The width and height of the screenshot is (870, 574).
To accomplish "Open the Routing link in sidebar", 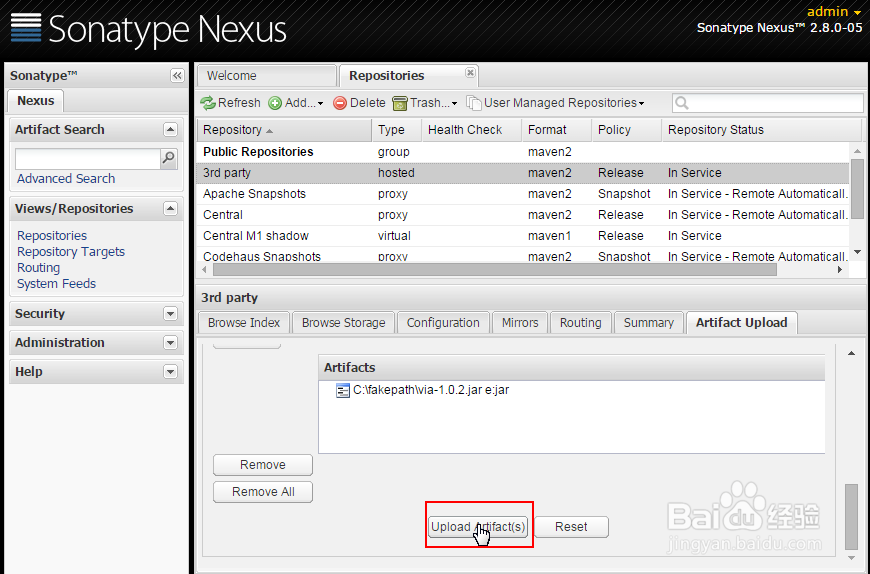I will [x=38, y=268].
